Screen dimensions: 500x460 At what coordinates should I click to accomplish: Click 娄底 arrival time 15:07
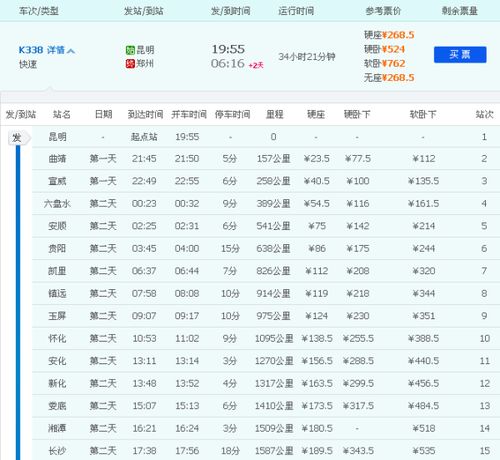[144, 406]
